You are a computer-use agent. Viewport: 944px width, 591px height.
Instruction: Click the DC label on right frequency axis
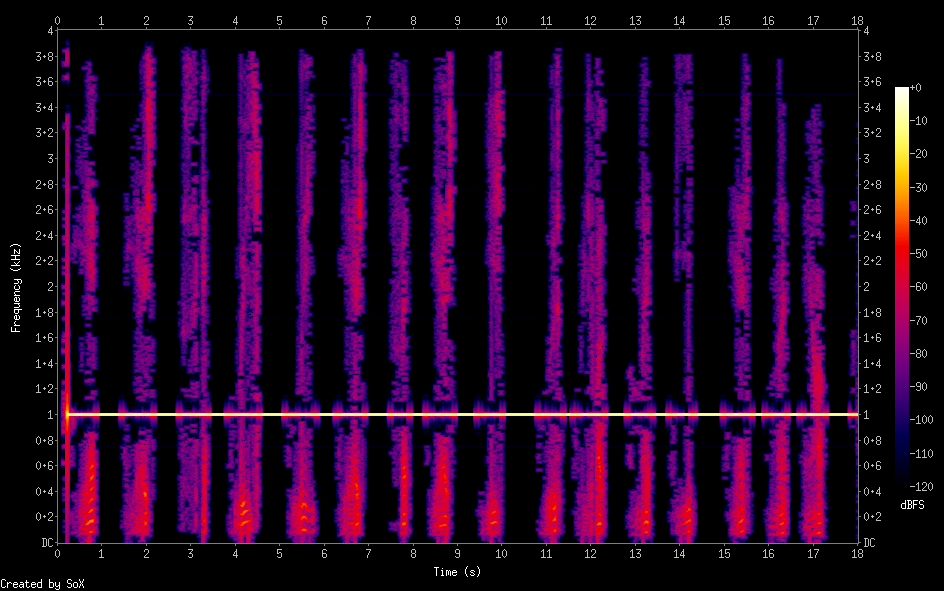coord(869,543)
